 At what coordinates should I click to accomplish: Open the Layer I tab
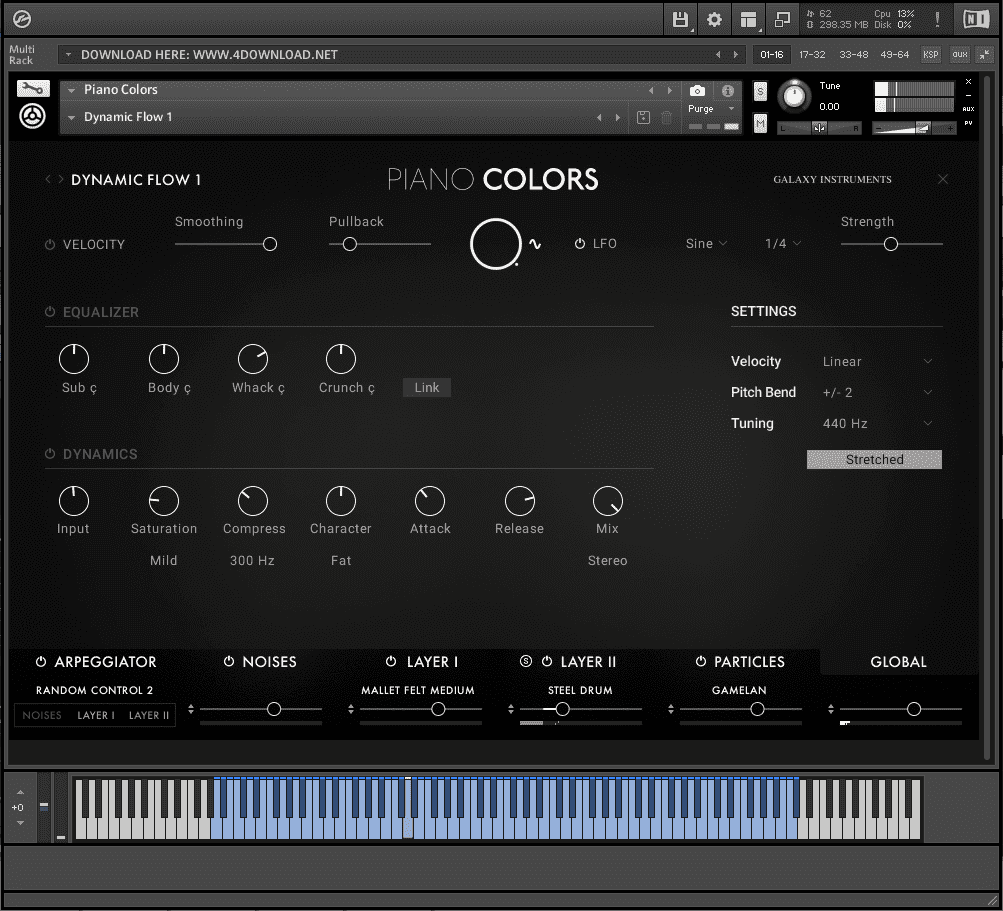432,661
